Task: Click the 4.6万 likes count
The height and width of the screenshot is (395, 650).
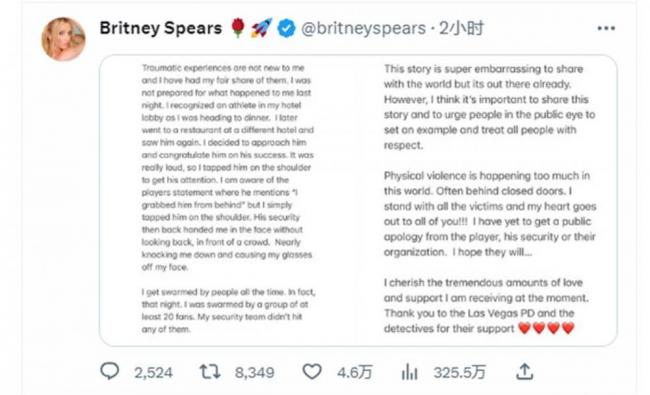Action: click(354, 373)
